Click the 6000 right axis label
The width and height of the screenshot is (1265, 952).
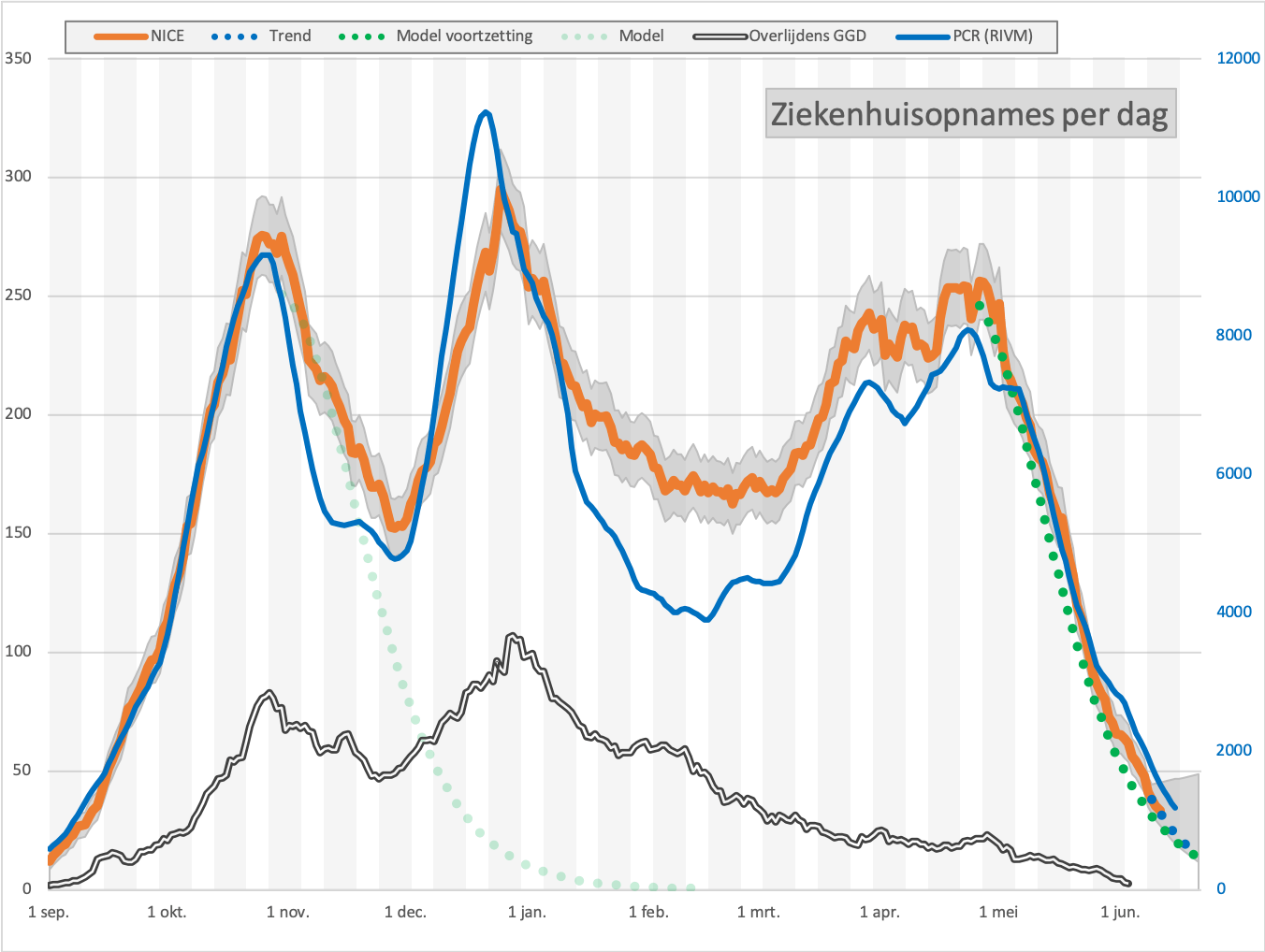pyautogui.click(x=1233, y=473)
